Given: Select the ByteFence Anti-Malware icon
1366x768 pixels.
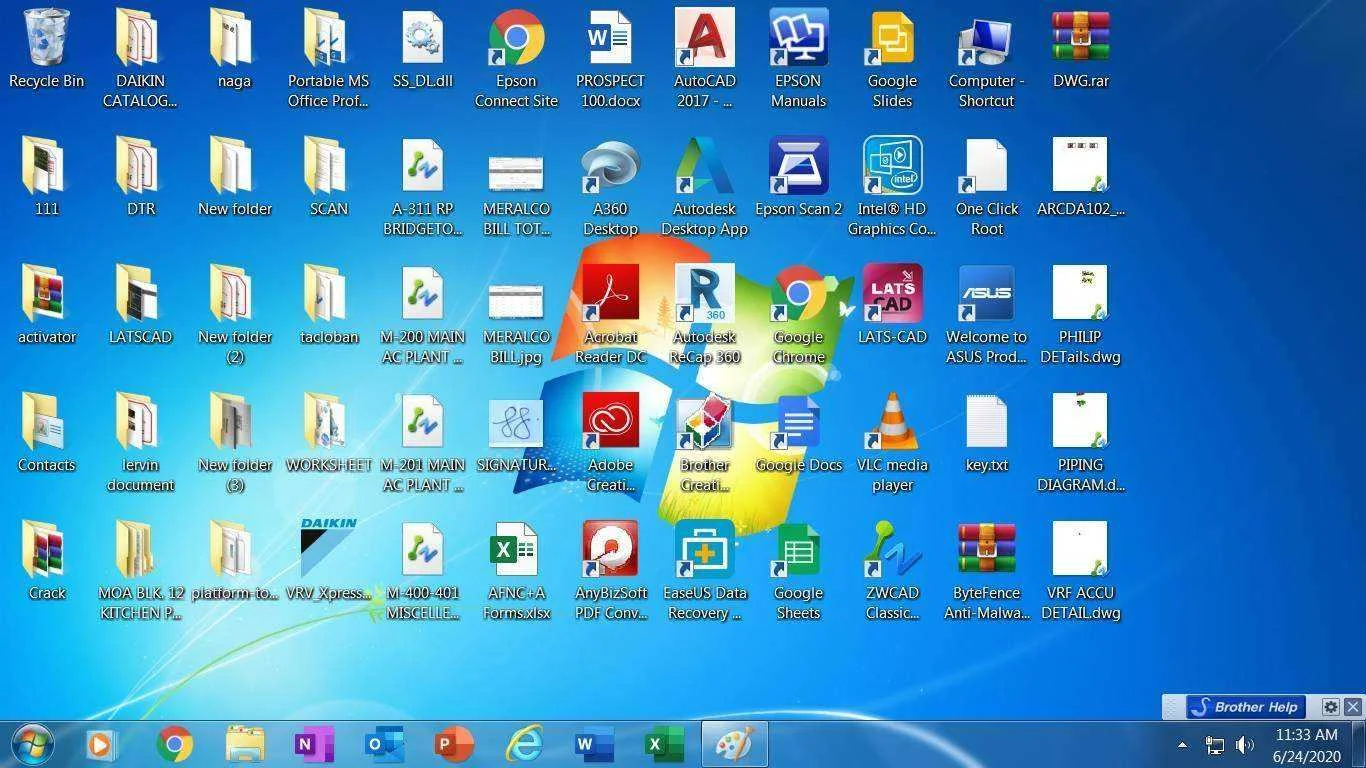Looking at the screenshot, I should (x=986, y=570).
